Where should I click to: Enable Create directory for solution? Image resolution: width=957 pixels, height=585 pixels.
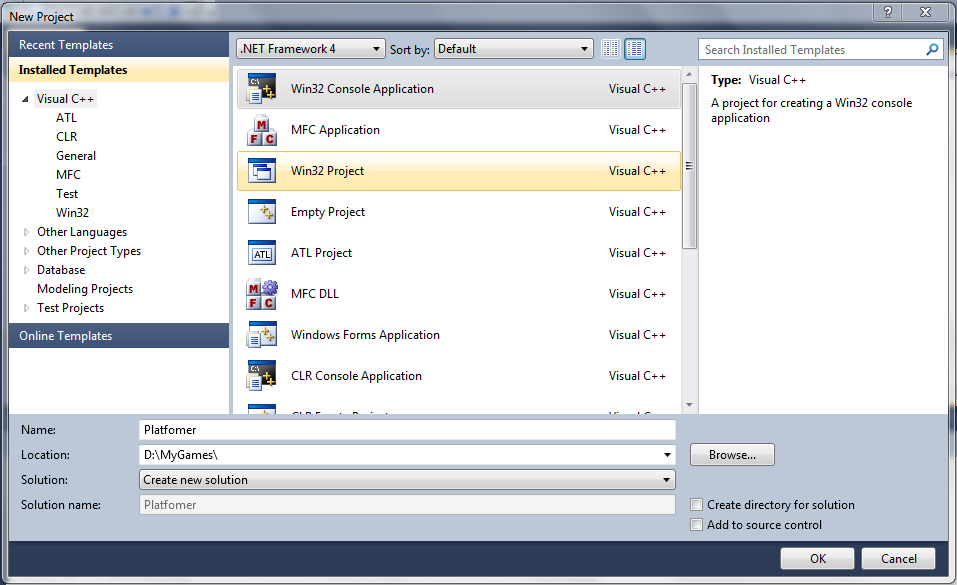click(697, 505)
